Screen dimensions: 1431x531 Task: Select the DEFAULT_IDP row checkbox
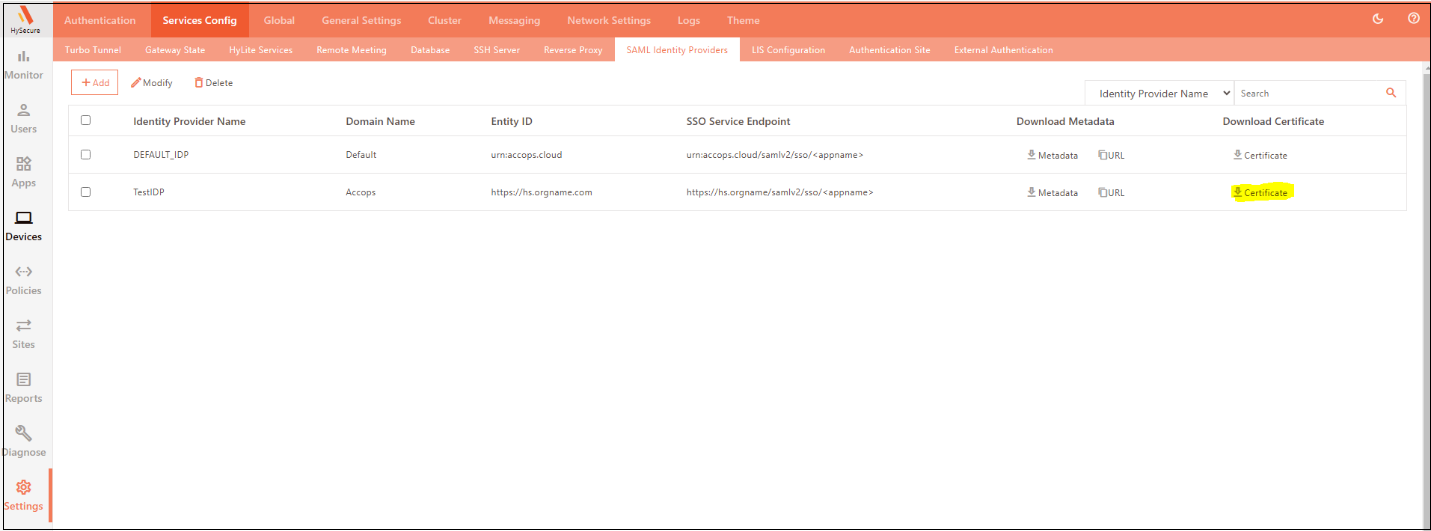[86, 155]
